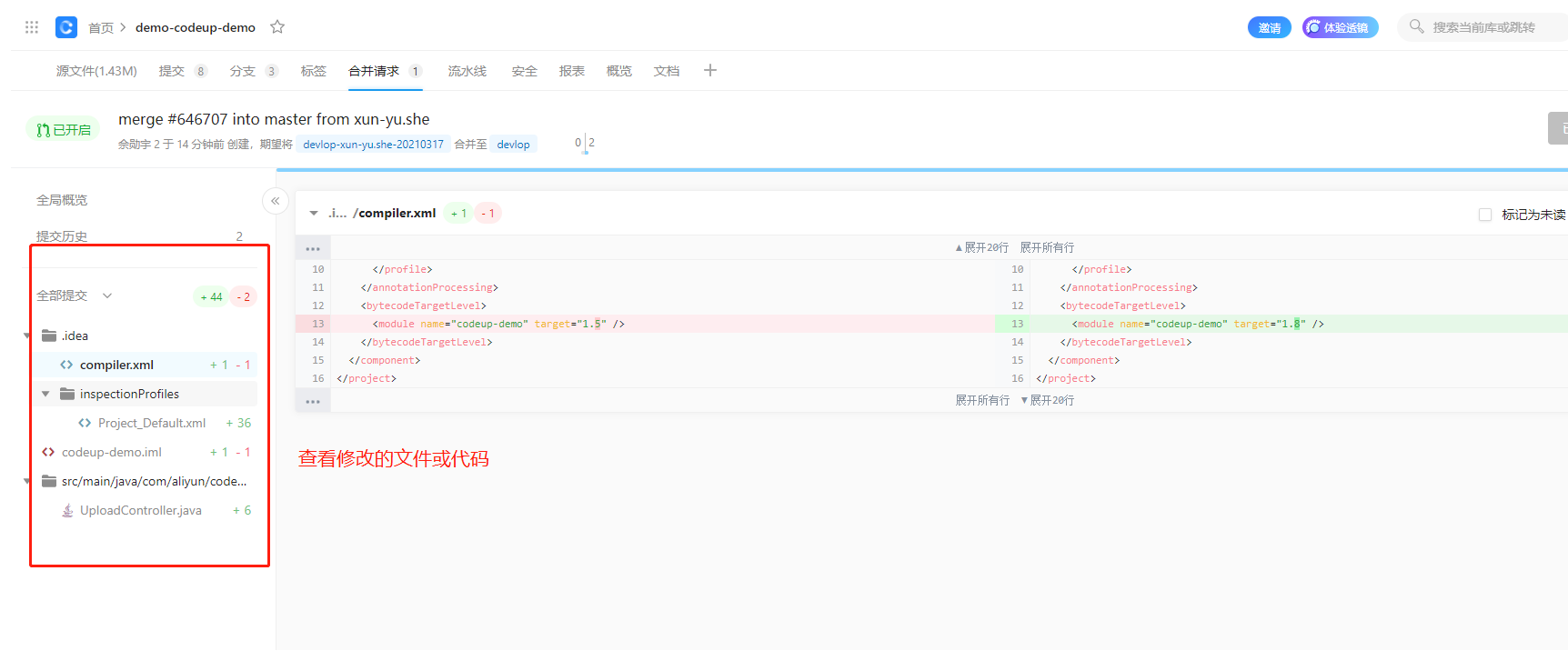Open source branch devlop-xun-yu.she-20210317 link
This screenshot has height=661, width=1568.
374,144
